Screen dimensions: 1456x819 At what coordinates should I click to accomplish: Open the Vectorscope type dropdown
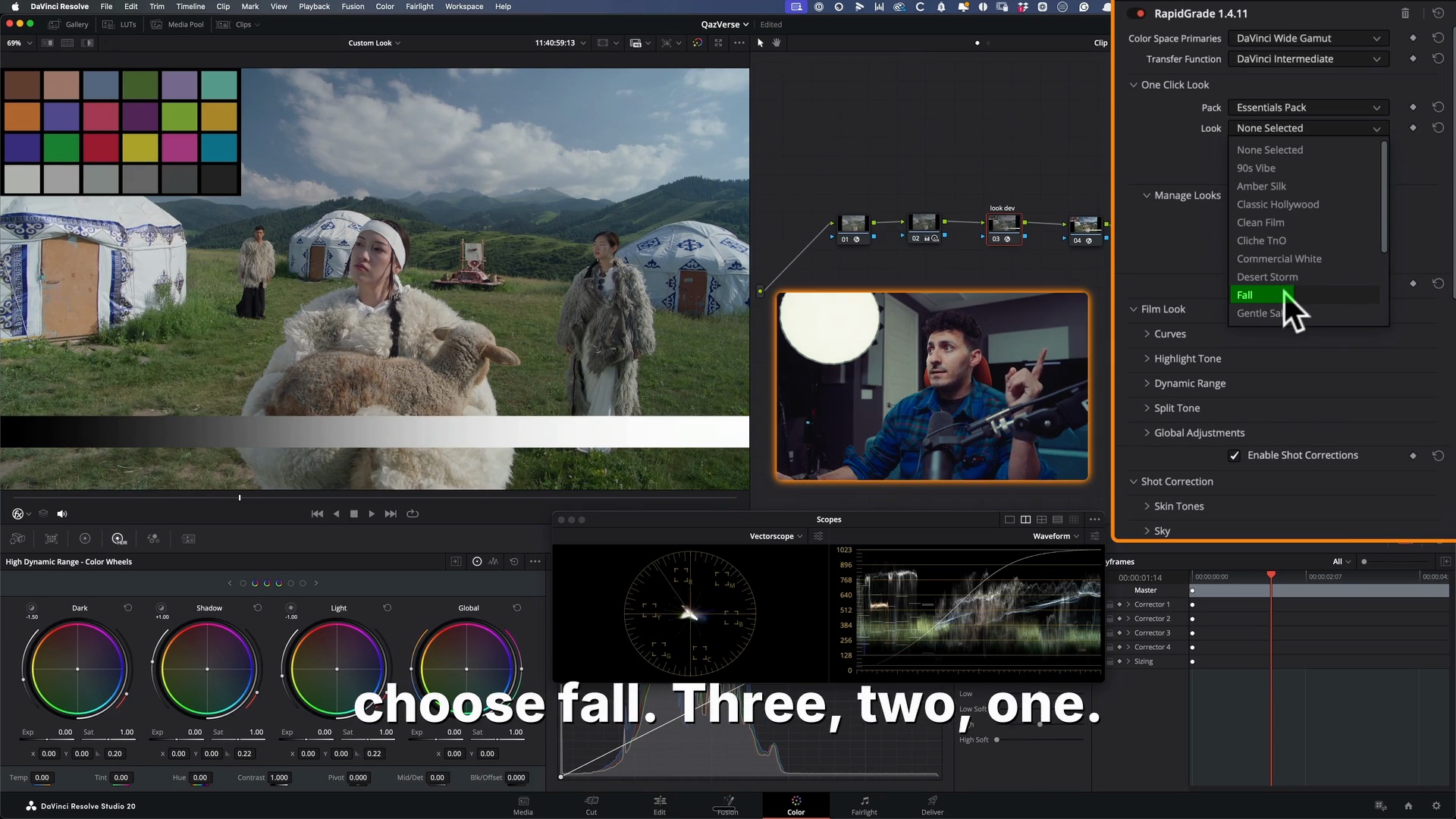(x=775, y=536)
